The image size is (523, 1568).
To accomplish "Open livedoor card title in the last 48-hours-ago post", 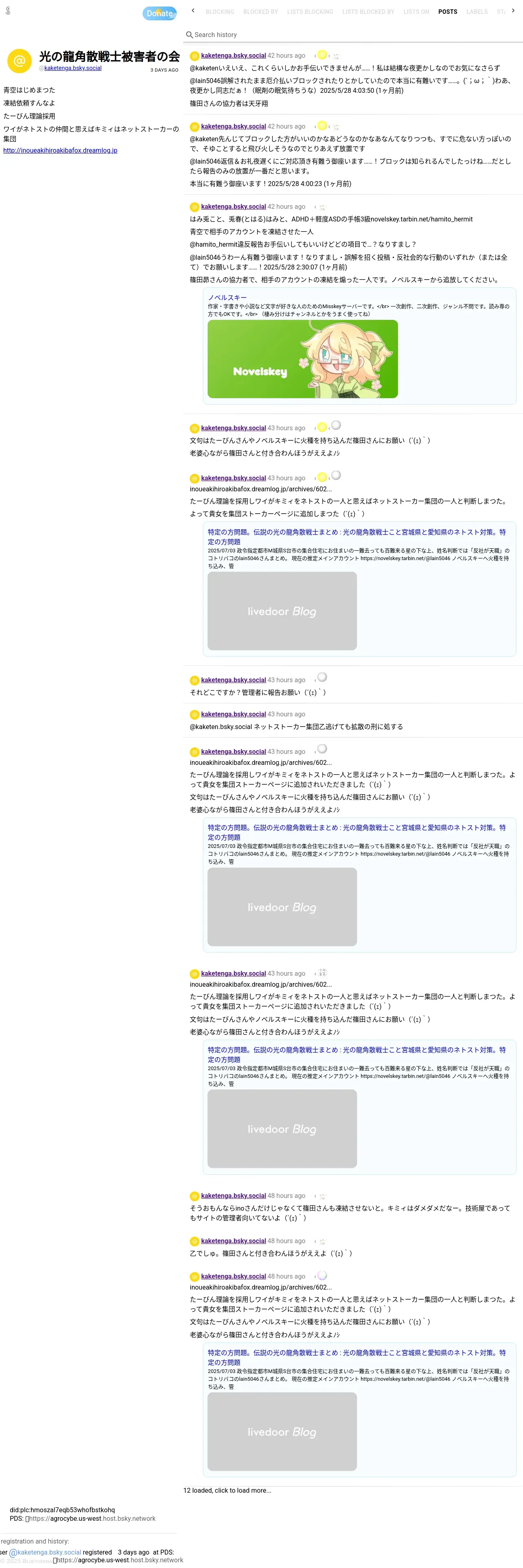I will click(357, 1358).
